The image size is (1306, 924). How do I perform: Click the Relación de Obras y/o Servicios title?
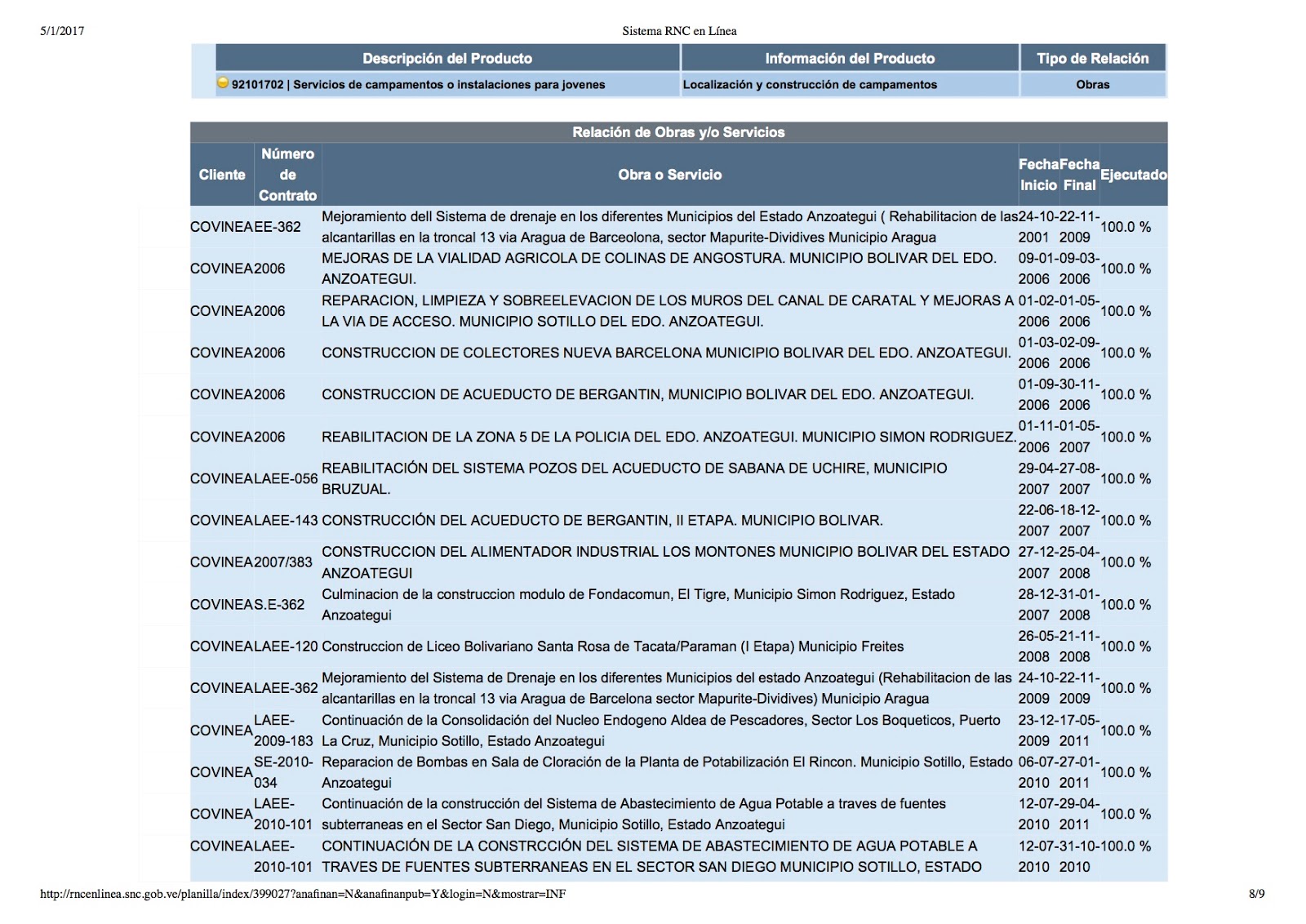click(x=678, y=132)
